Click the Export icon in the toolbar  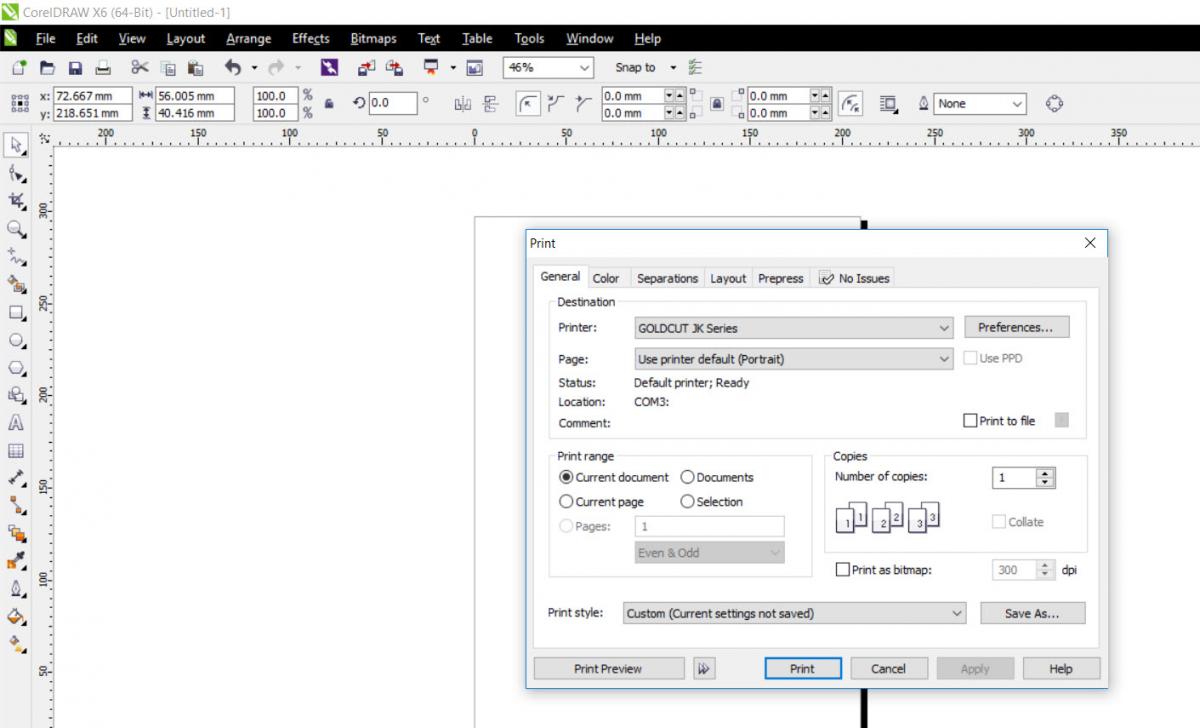click(x=394, y=68)
